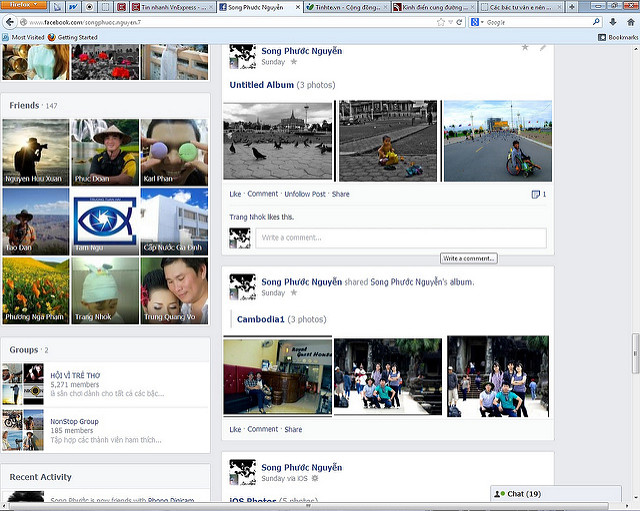Share the Untitled Album post
Viewport: 640px width, 511px height.
340,194
